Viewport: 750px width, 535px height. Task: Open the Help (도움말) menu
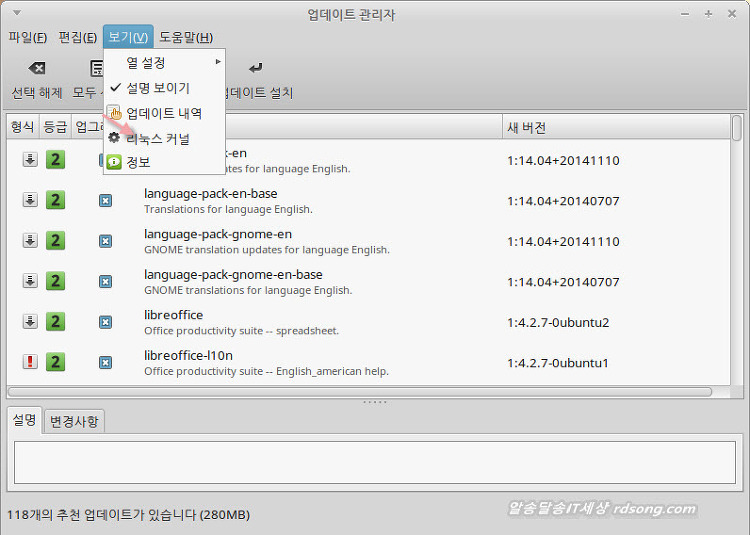tap(186, 38)
